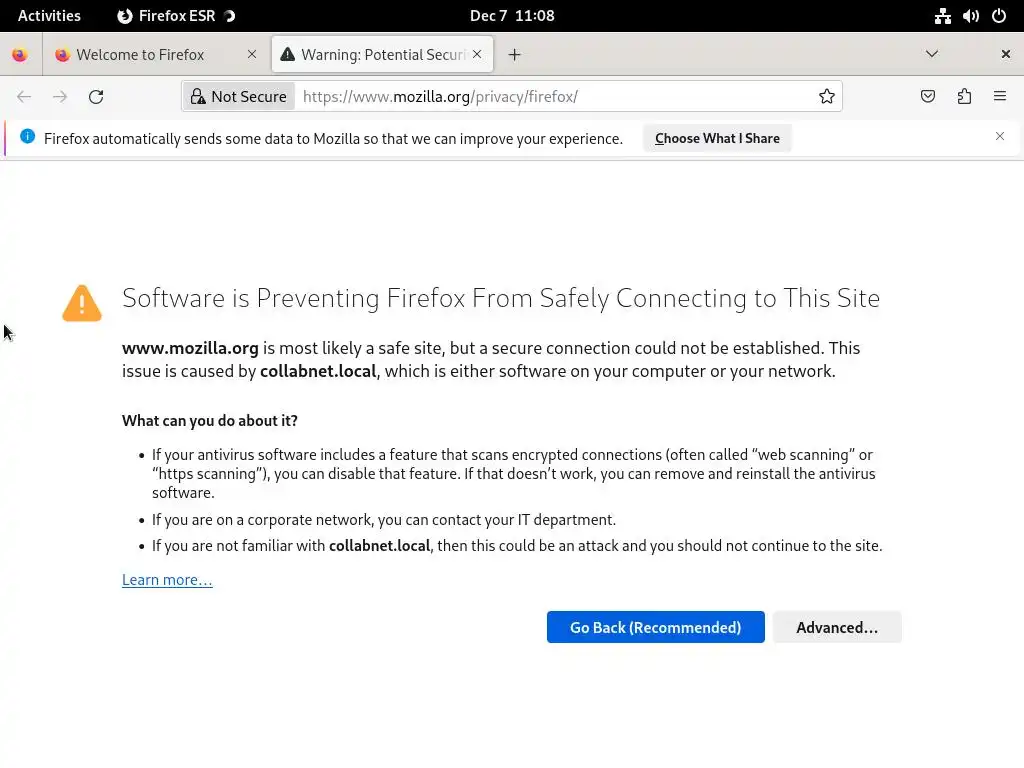Expand the Advanced… error details
This screenshot has width=1024, height=768.
pyautogui.click(x=837, y=627)
